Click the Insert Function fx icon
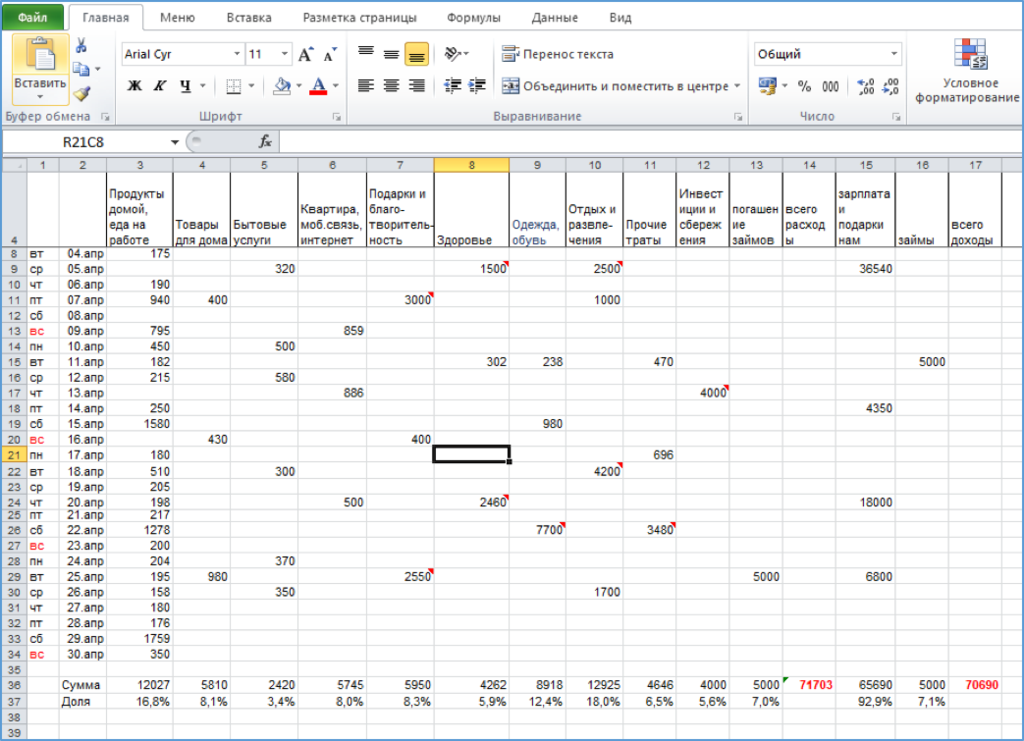The width and height of the screenshot is (1024, 741). click(265, 142)
